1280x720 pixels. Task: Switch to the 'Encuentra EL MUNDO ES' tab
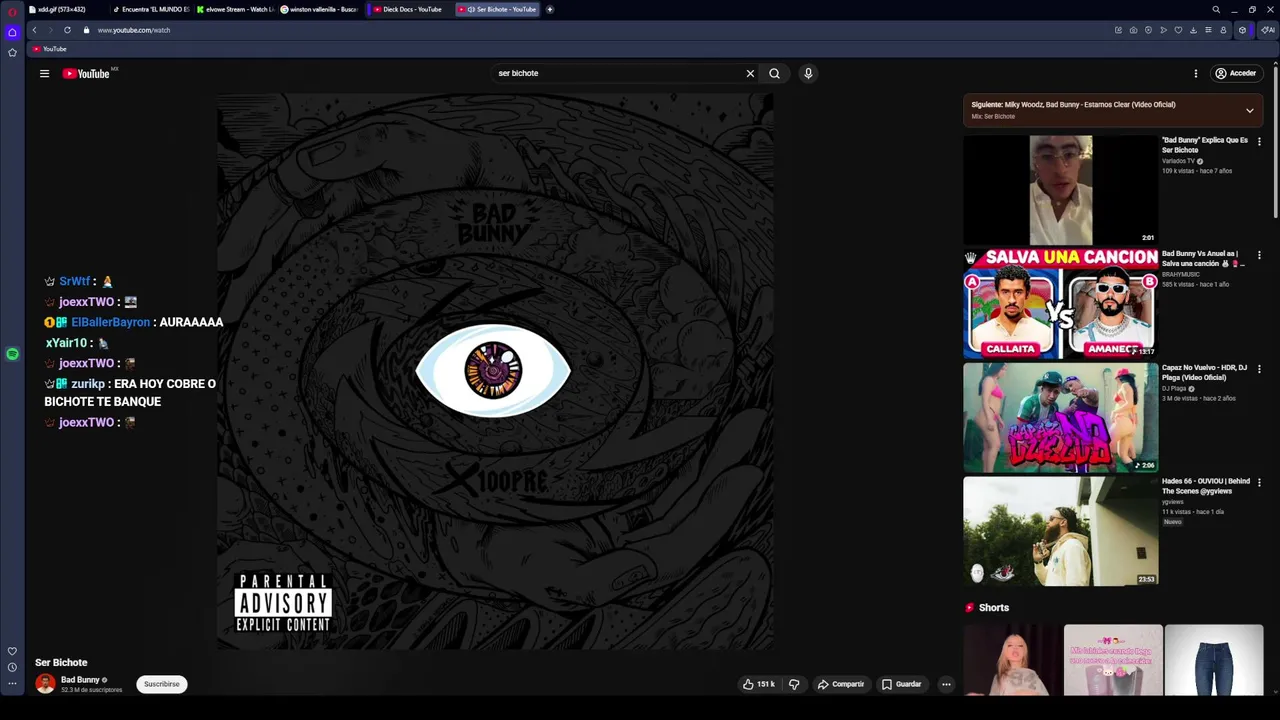[152, 9]
